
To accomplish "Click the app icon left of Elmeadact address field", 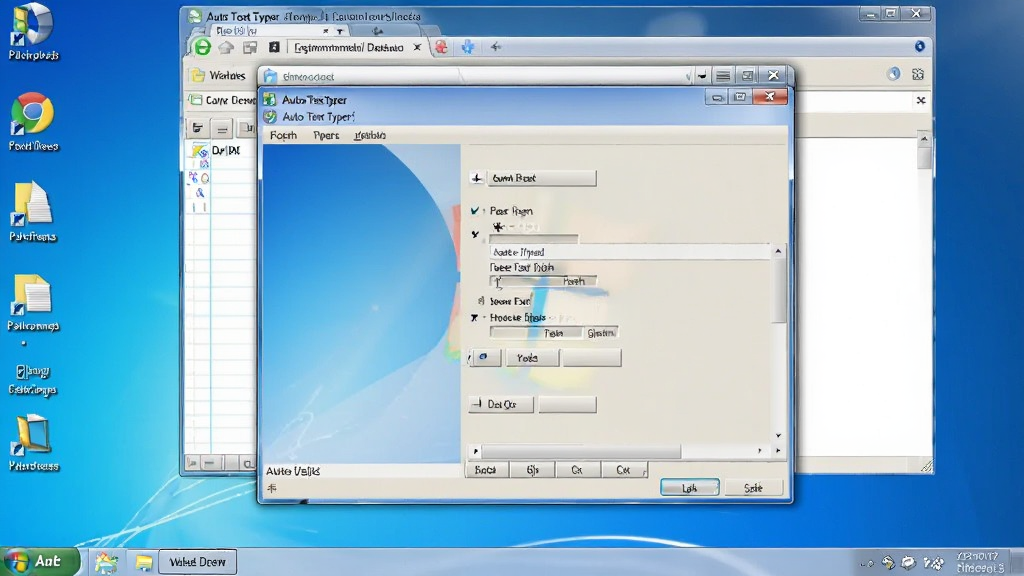I will (270, 76).
